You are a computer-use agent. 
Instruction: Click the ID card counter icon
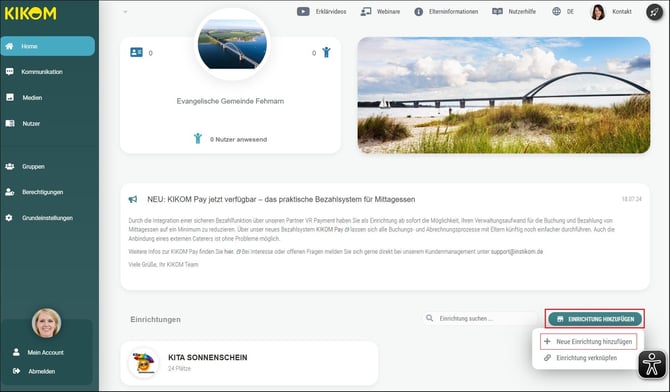coord(136,52)
